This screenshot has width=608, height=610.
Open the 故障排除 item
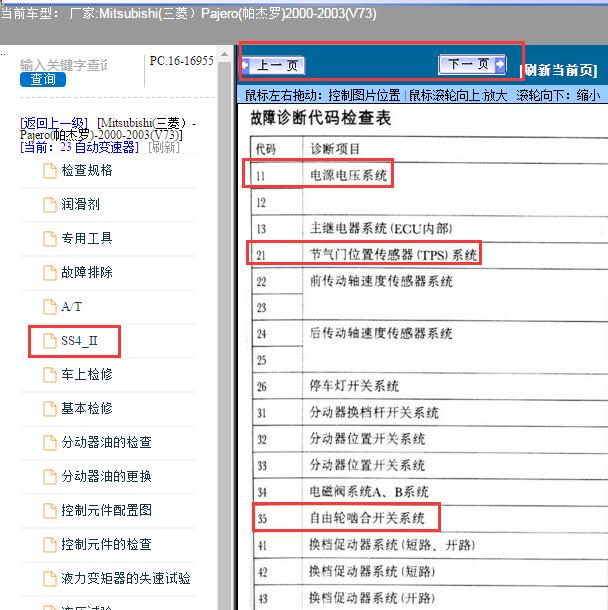(x=87, y=272)
